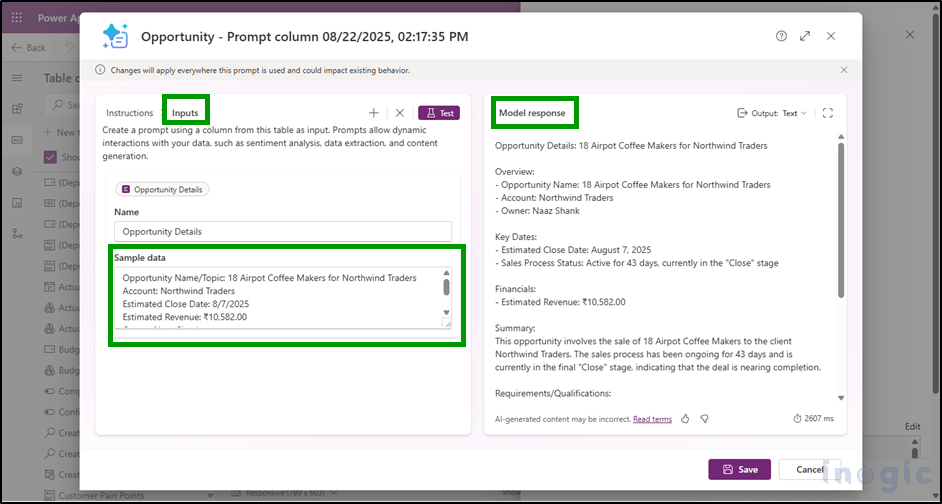Click the Opportunity Details input chip

coord(162,189)
